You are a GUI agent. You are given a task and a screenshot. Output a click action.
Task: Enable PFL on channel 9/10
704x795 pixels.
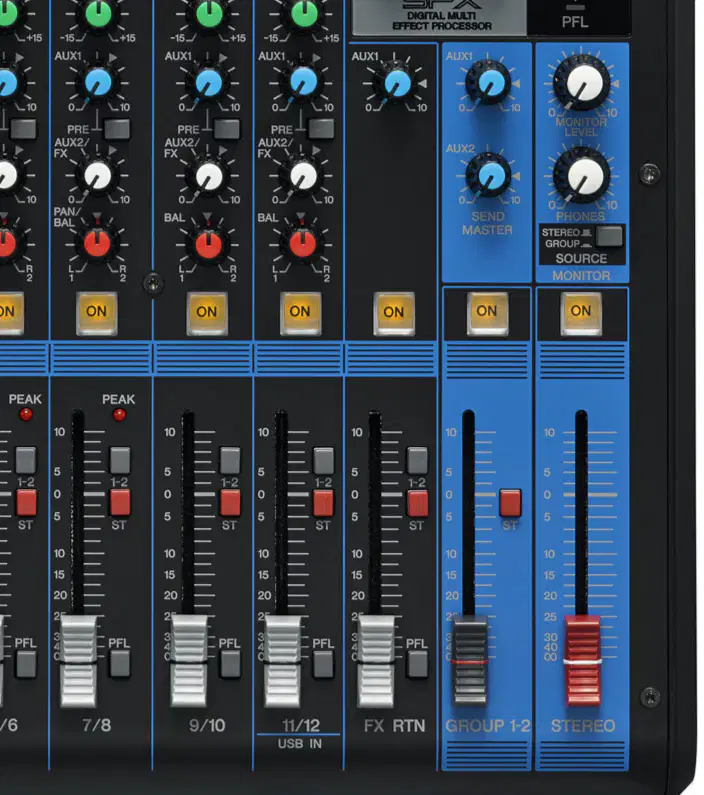(231, 664)
